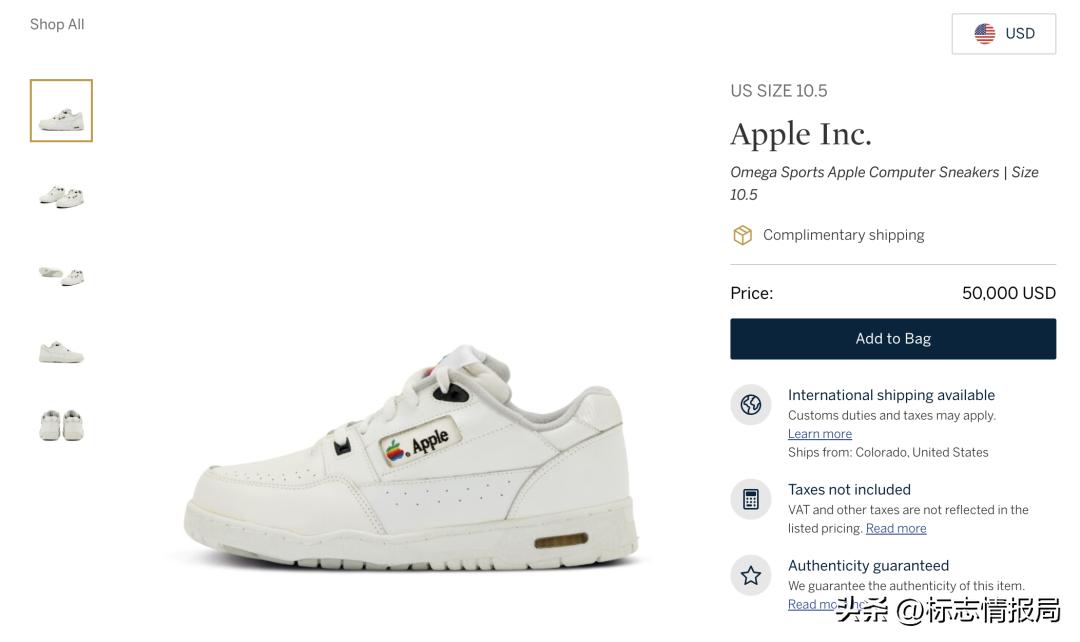1080x642 pixels.
Task: Select the first side-view sneaker thumbnail
Action: pos(60,110)
